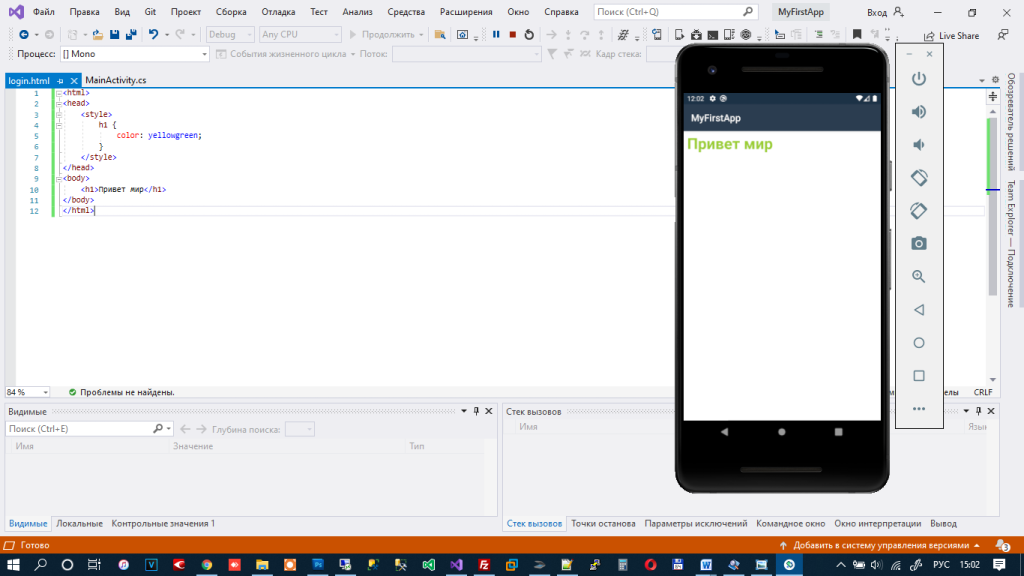1024x576 pixels.
Task: Switch to the Точки останова tab
Action: (603, 523)
